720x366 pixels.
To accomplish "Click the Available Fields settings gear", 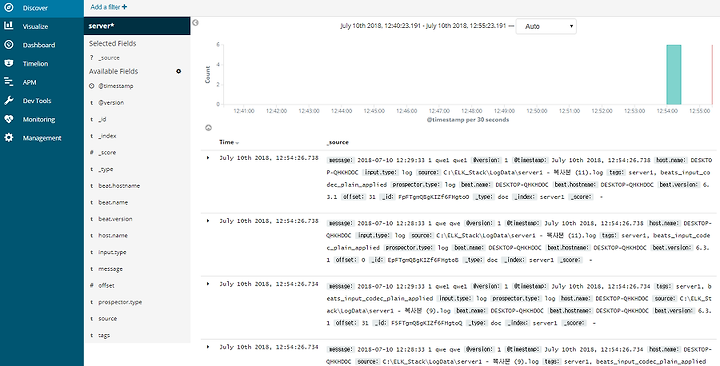I will [179, 71].
